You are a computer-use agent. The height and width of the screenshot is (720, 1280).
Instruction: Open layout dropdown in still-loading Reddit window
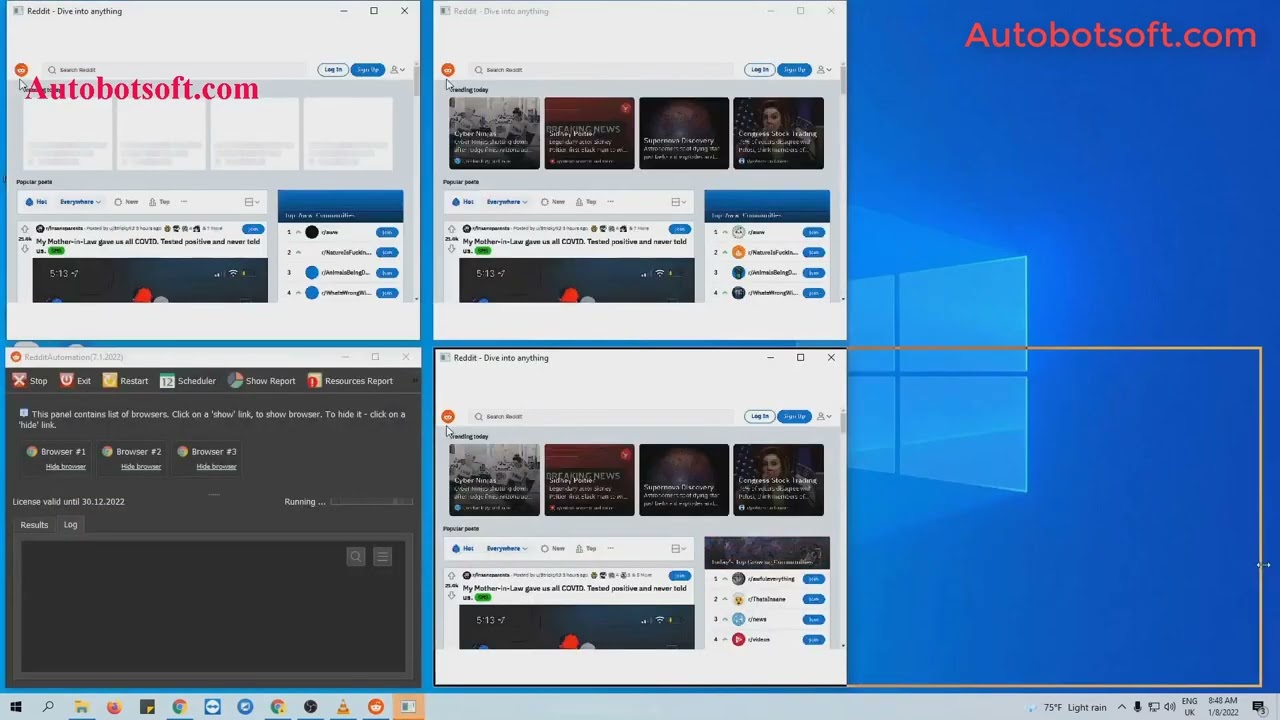pyautogui.click(x=251, y=202)
